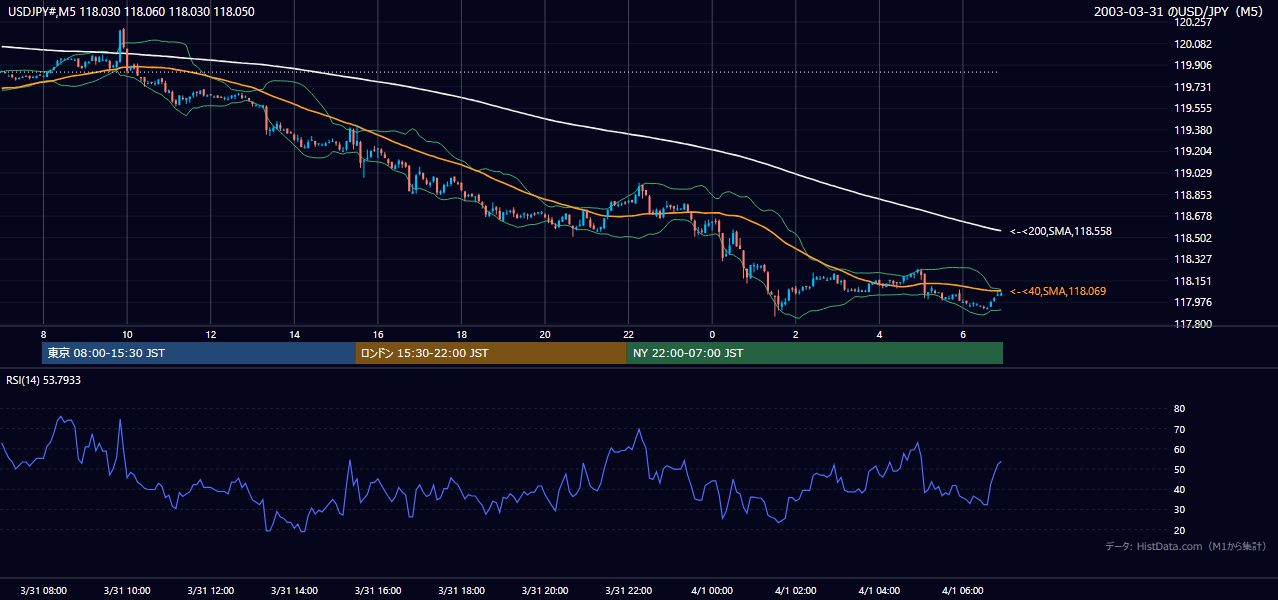1278x600 pixels.
Task: Click hour 20 on price chart time axis
Action: click(545, 334)
